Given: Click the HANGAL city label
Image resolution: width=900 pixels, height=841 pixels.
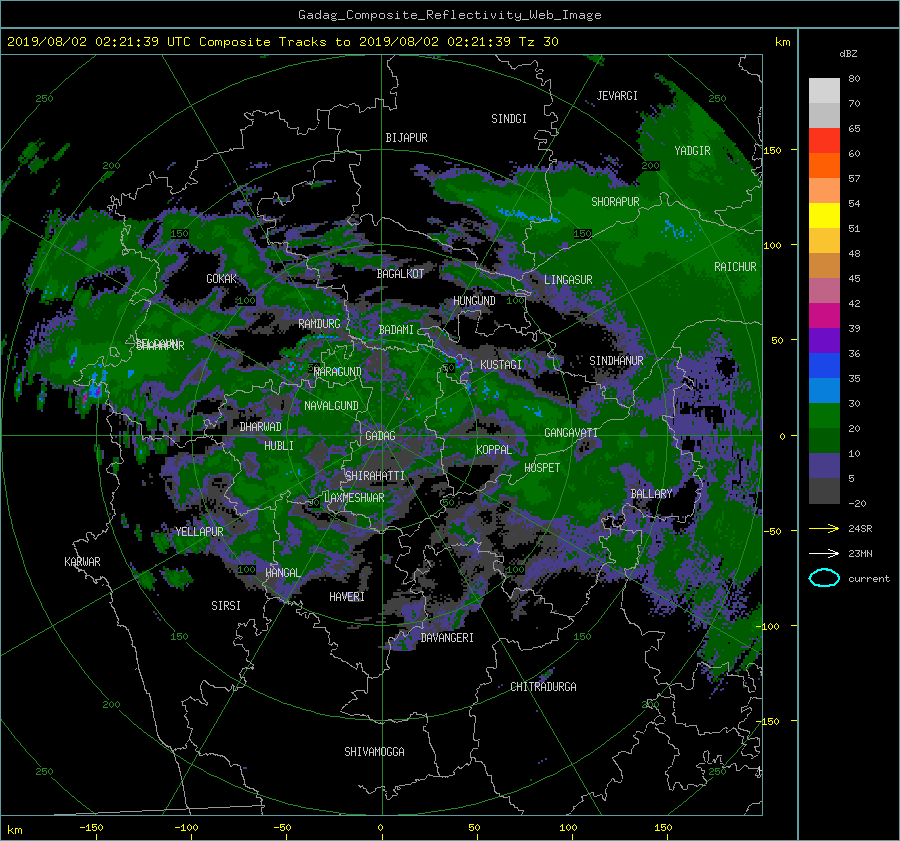Looking at the screenshot, I should coord(283,573).
